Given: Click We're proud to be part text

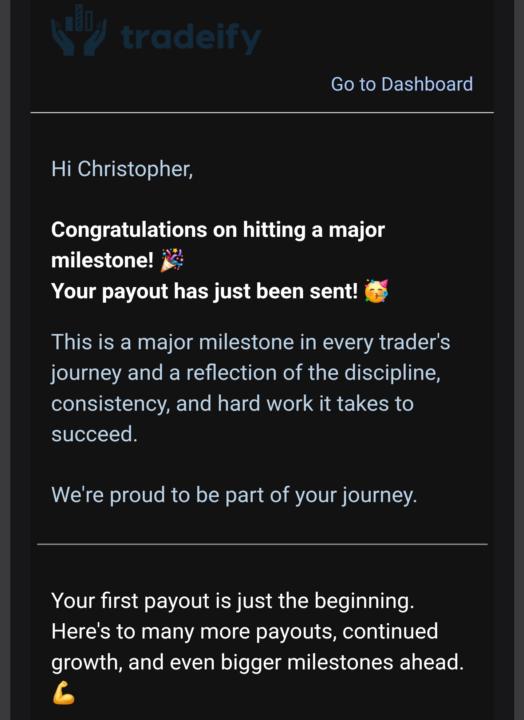Looking at the screenshot, I should (x=234, y=495).
